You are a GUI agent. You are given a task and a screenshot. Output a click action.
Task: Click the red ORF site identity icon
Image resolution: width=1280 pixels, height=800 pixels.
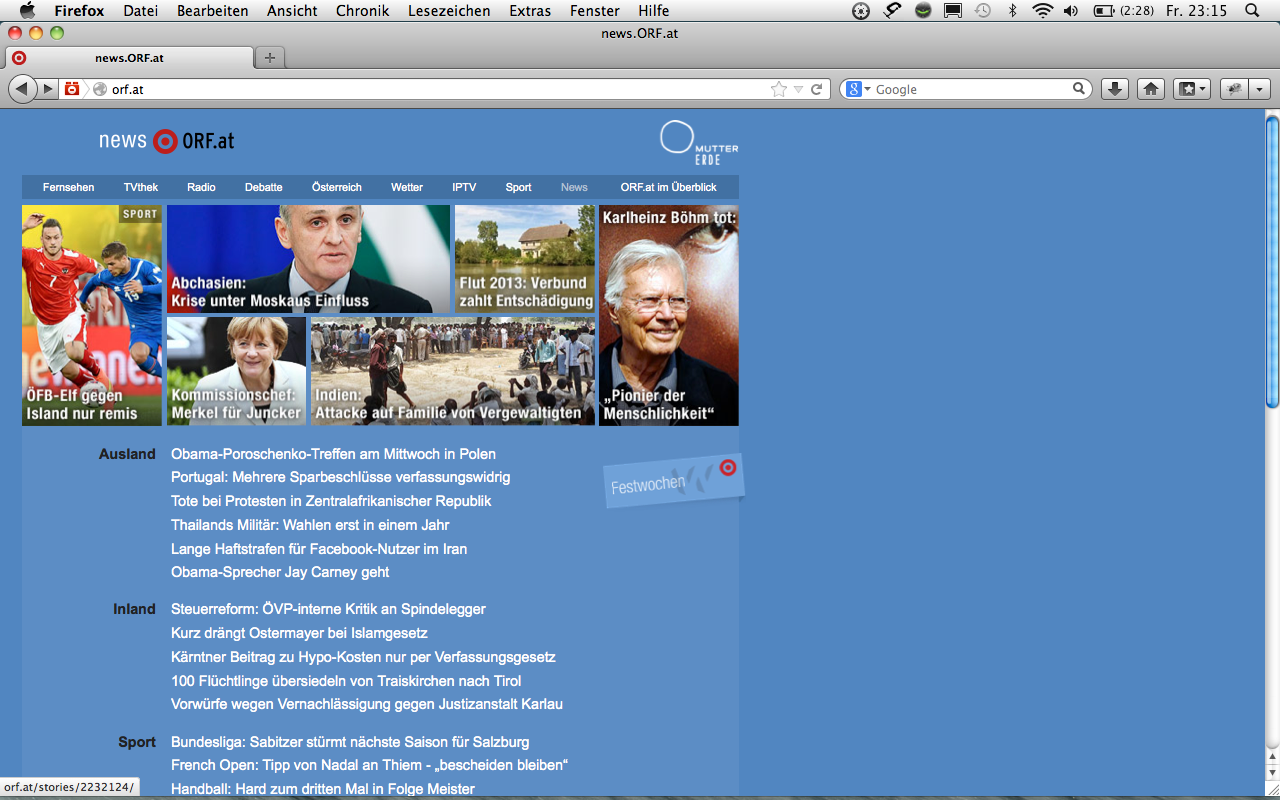(72, 89)
